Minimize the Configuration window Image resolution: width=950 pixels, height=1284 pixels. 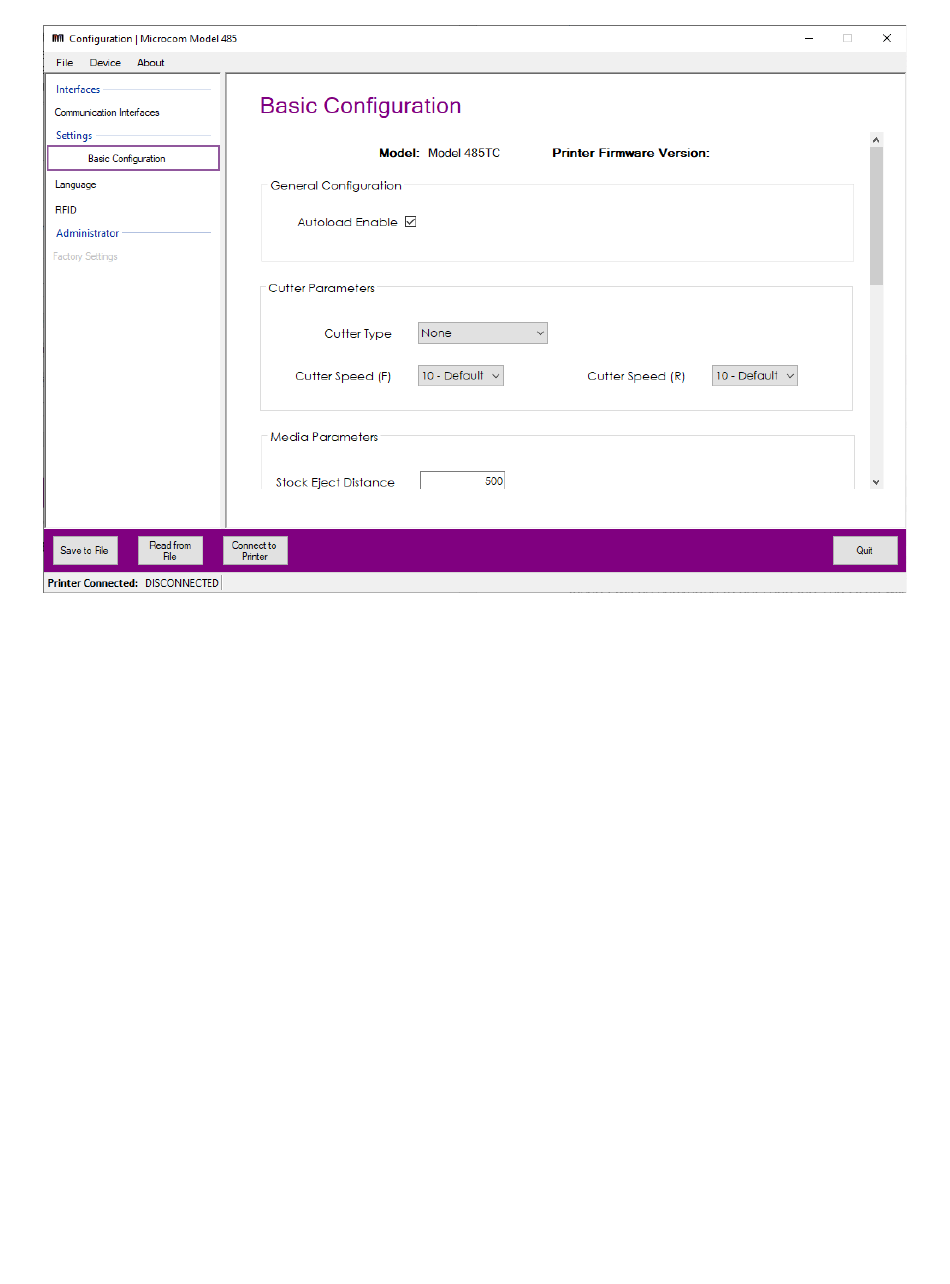click(808, 39)
